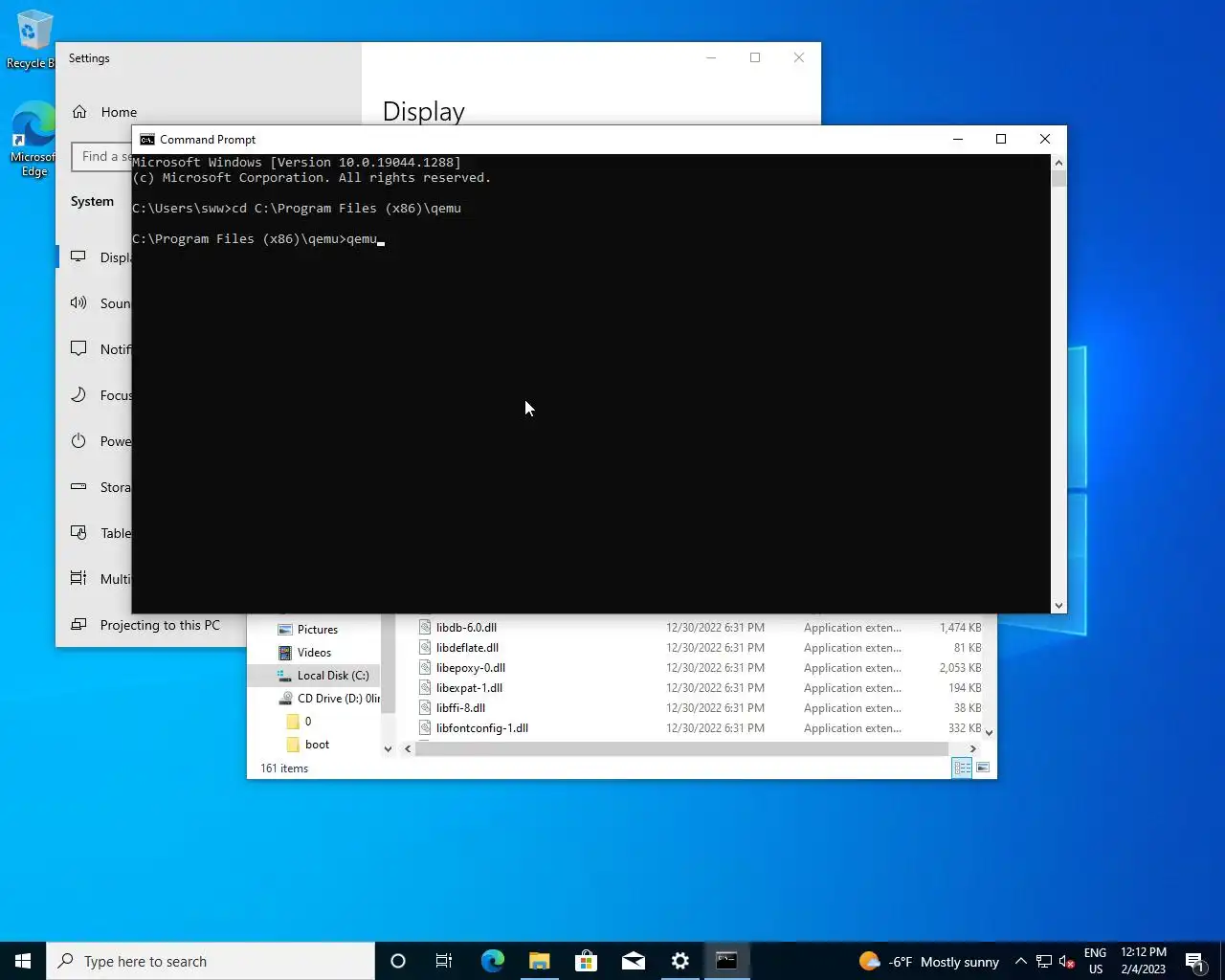Screen dimensions: 1225x980
Task: Launch Edge from the taskbar
Action: point(492,961)
